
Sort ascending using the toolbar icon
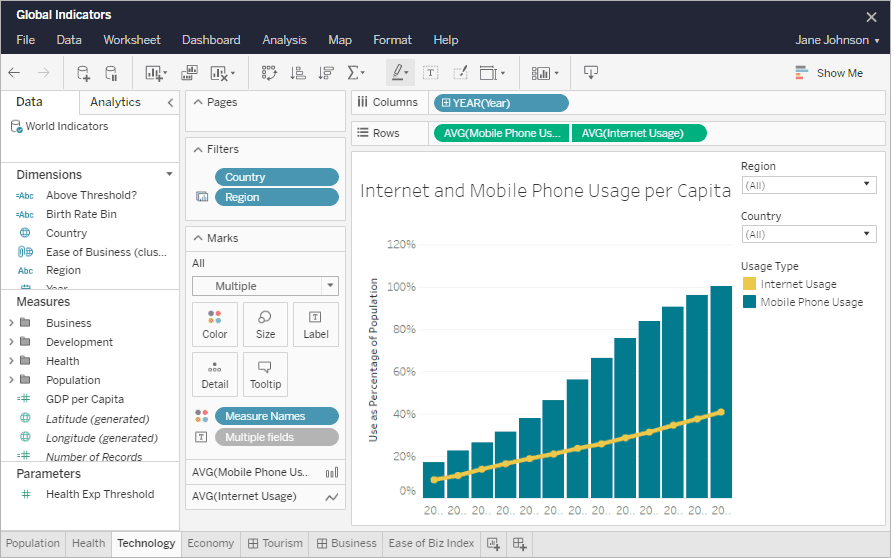point(298,73)
